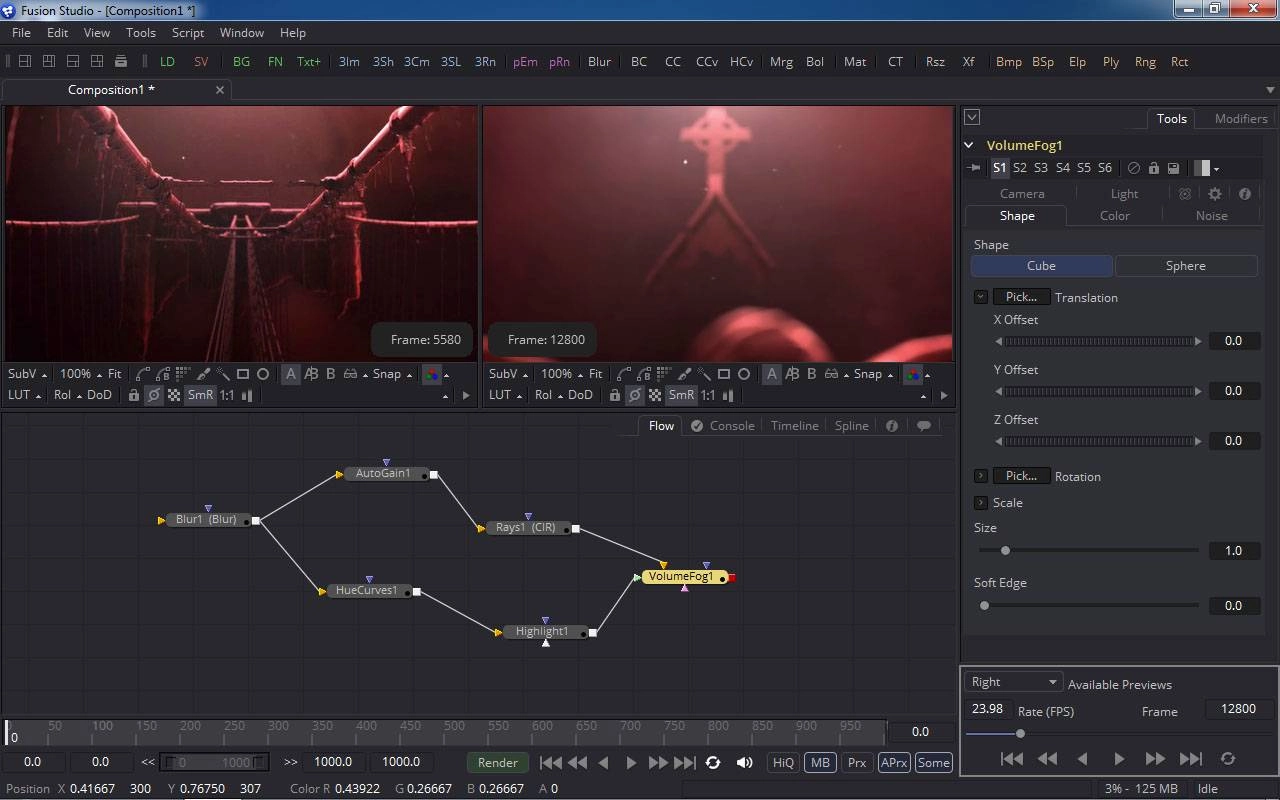
Task: Toggle the lock icon in the left viewer
Action: (133, 395)
